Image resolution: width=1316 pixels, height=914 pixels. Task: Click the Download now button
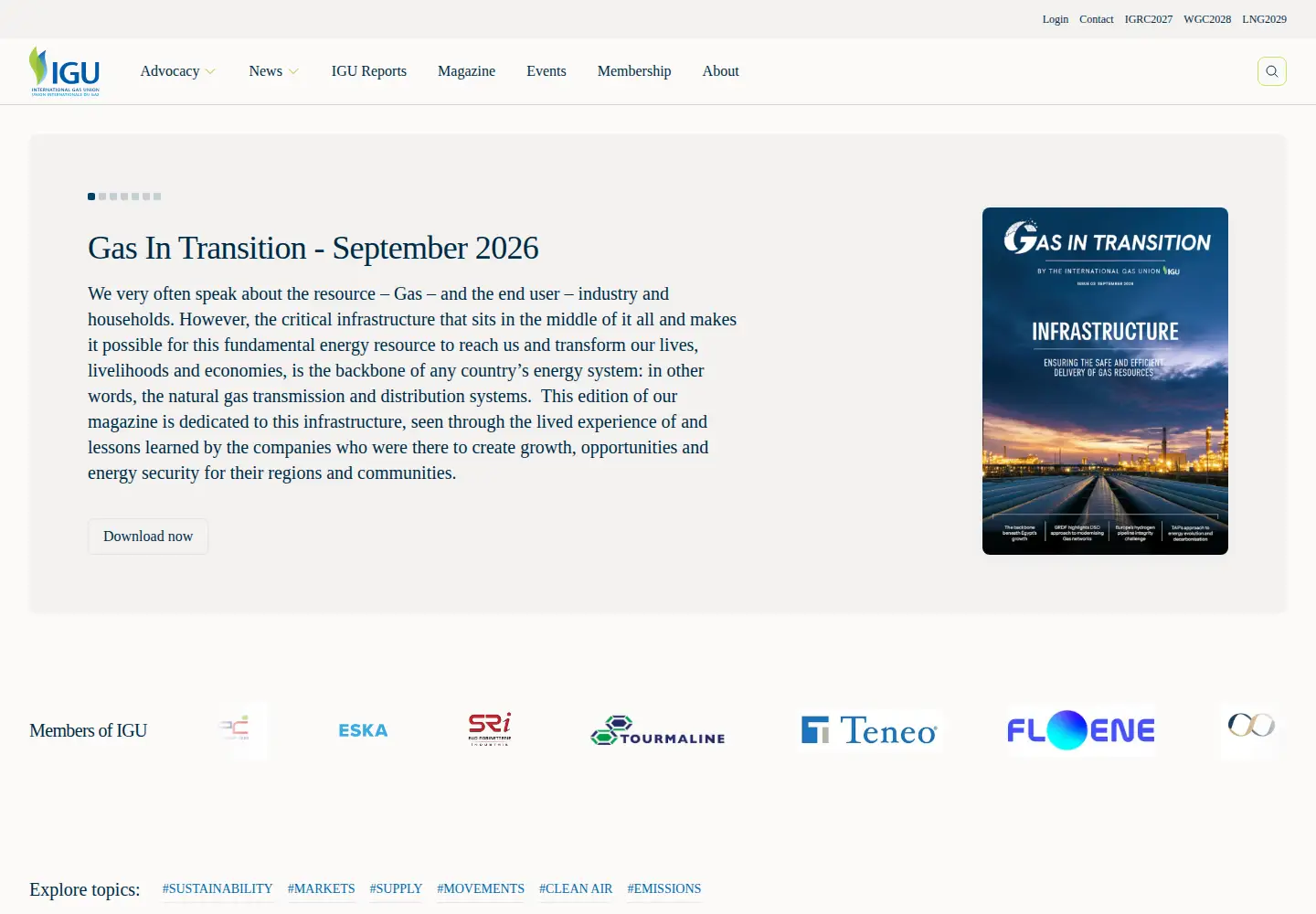coord(148,537)
